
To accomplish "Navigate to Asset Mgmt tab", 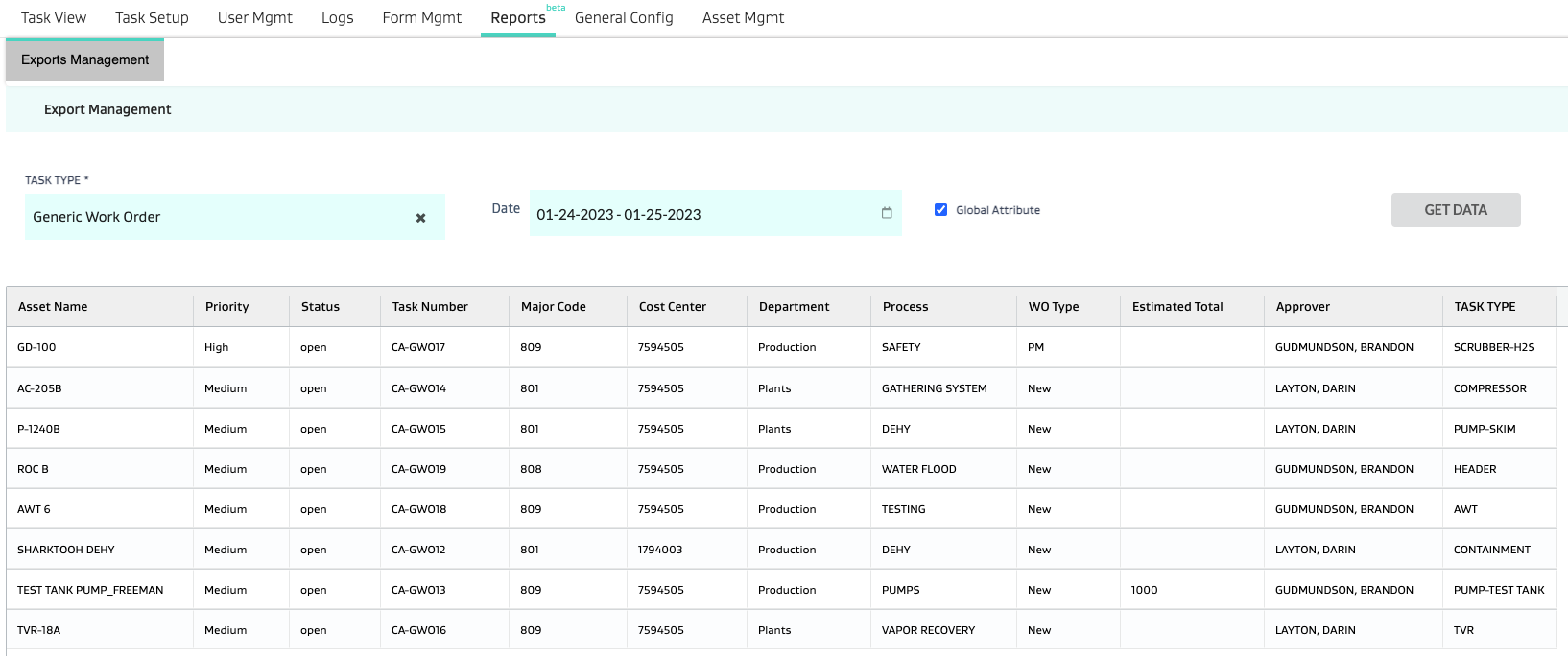I will (743, 18).
